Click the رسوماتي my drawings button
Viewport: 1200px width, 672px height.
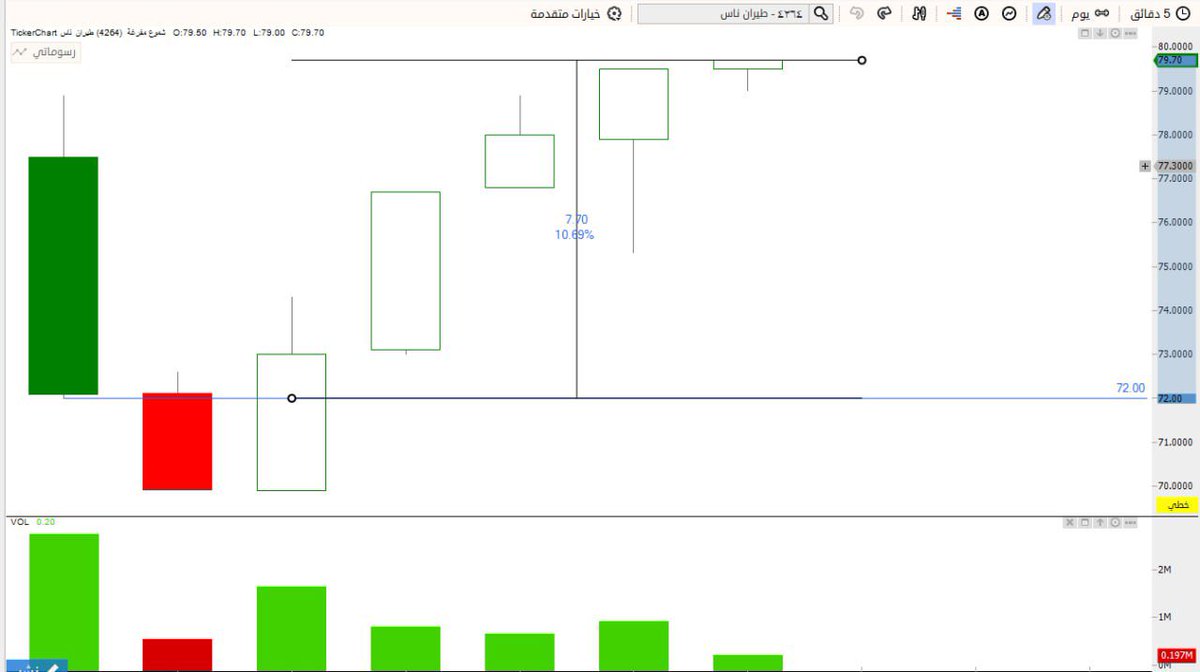(x=44, y=51)
